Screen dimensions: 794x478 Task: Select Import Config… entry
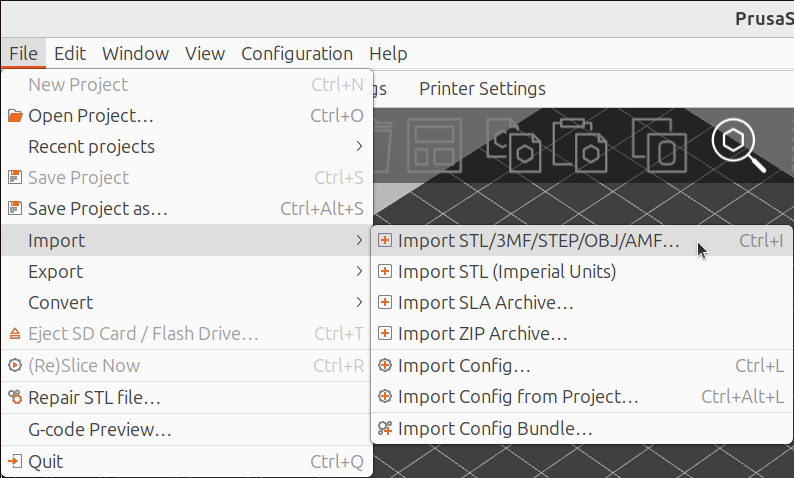pos(581,366)
